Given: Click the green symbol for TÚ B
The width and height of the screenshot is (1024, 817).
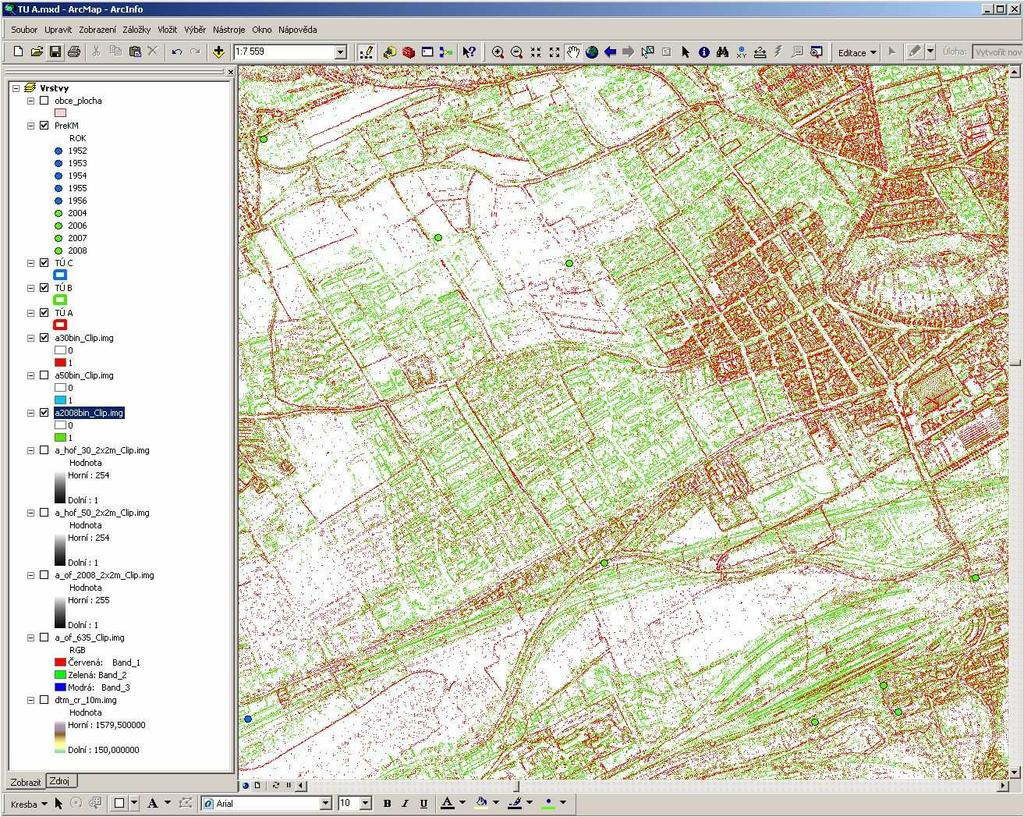Looking at the screenshot, I should tap(59, 300).
